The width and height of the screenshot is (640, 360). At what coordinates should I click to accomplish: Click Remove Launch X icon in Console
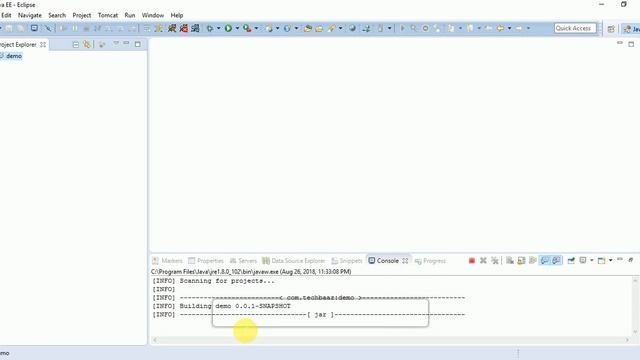point(483,260)
